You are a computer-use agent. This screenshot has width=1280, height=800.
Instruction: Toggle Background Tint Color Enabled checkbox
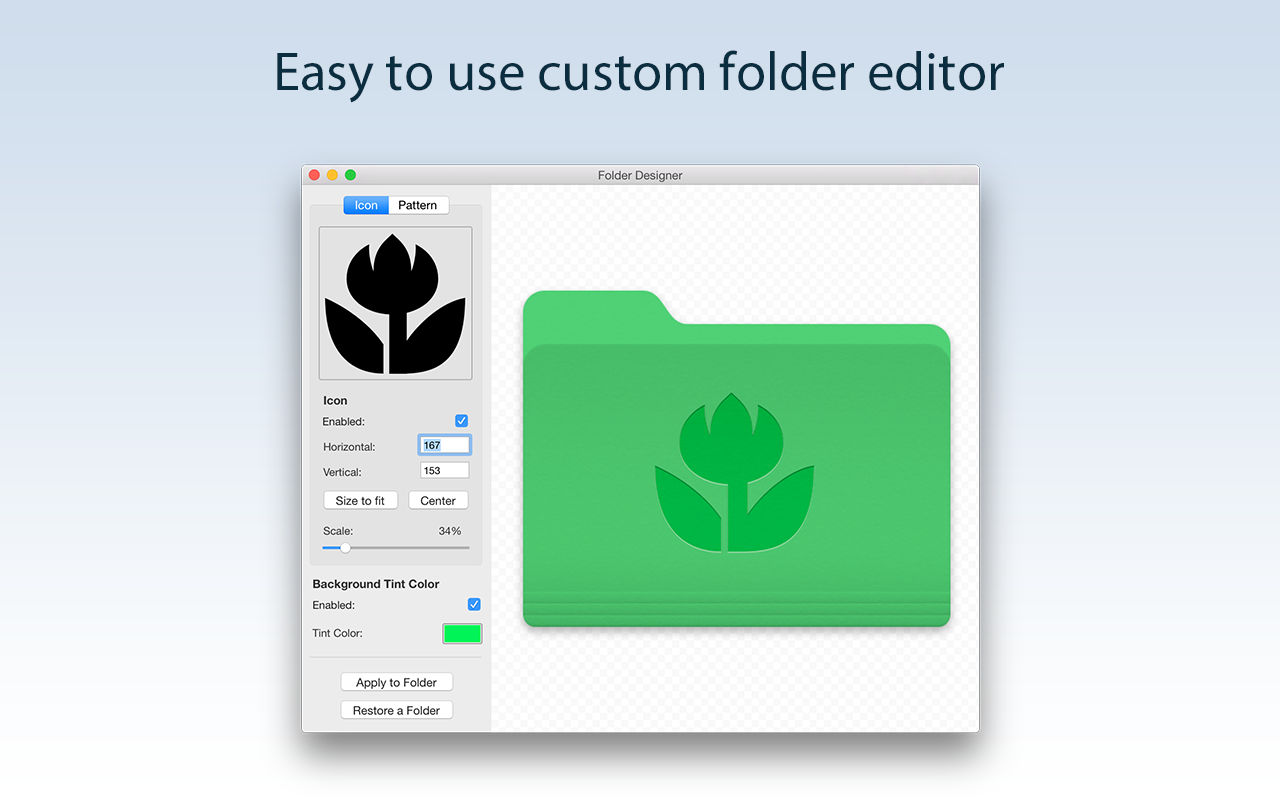pos(474,604)
